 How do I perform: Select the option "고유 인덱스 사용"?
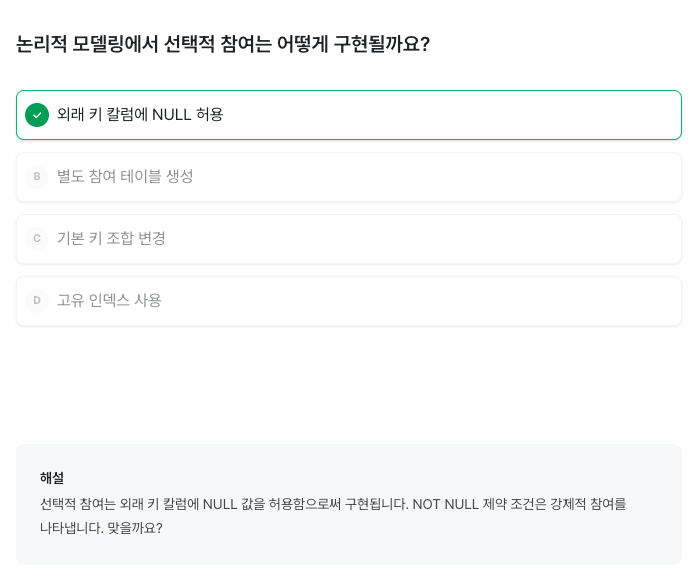click(x=109, y=301)
